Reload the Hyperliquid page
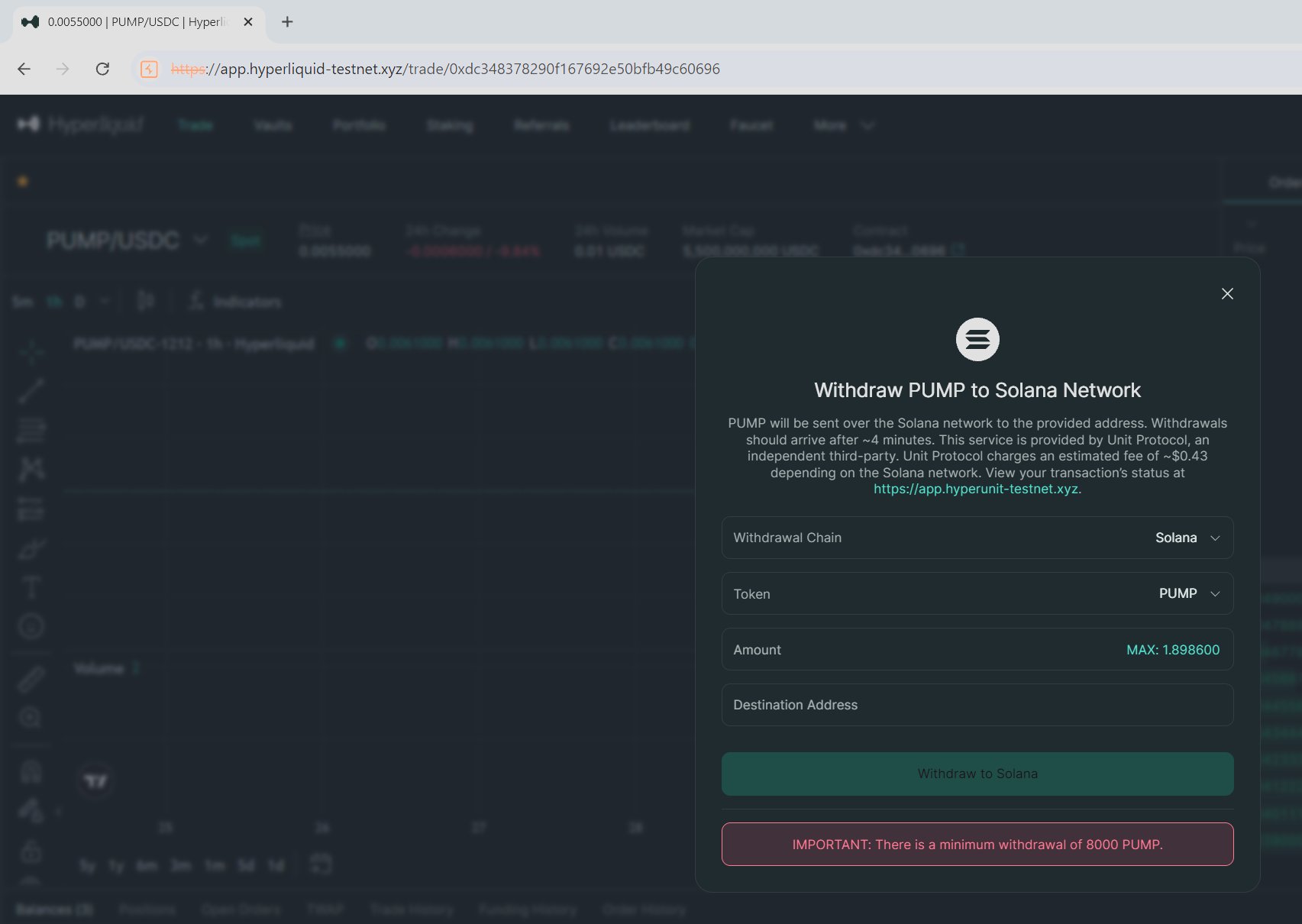The image size is (1302, 924). tap(102, 69)
